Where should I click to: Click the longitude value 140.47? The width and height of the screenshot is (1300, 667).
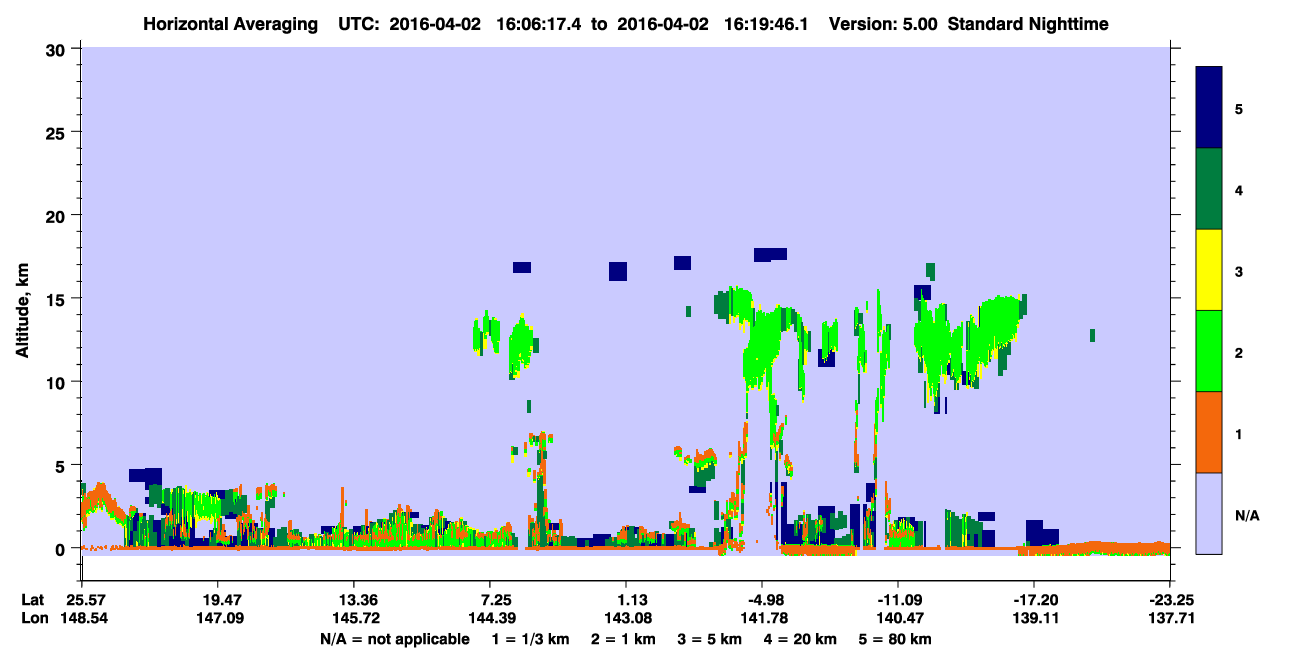pyautogui.click(x=898, y=619)
